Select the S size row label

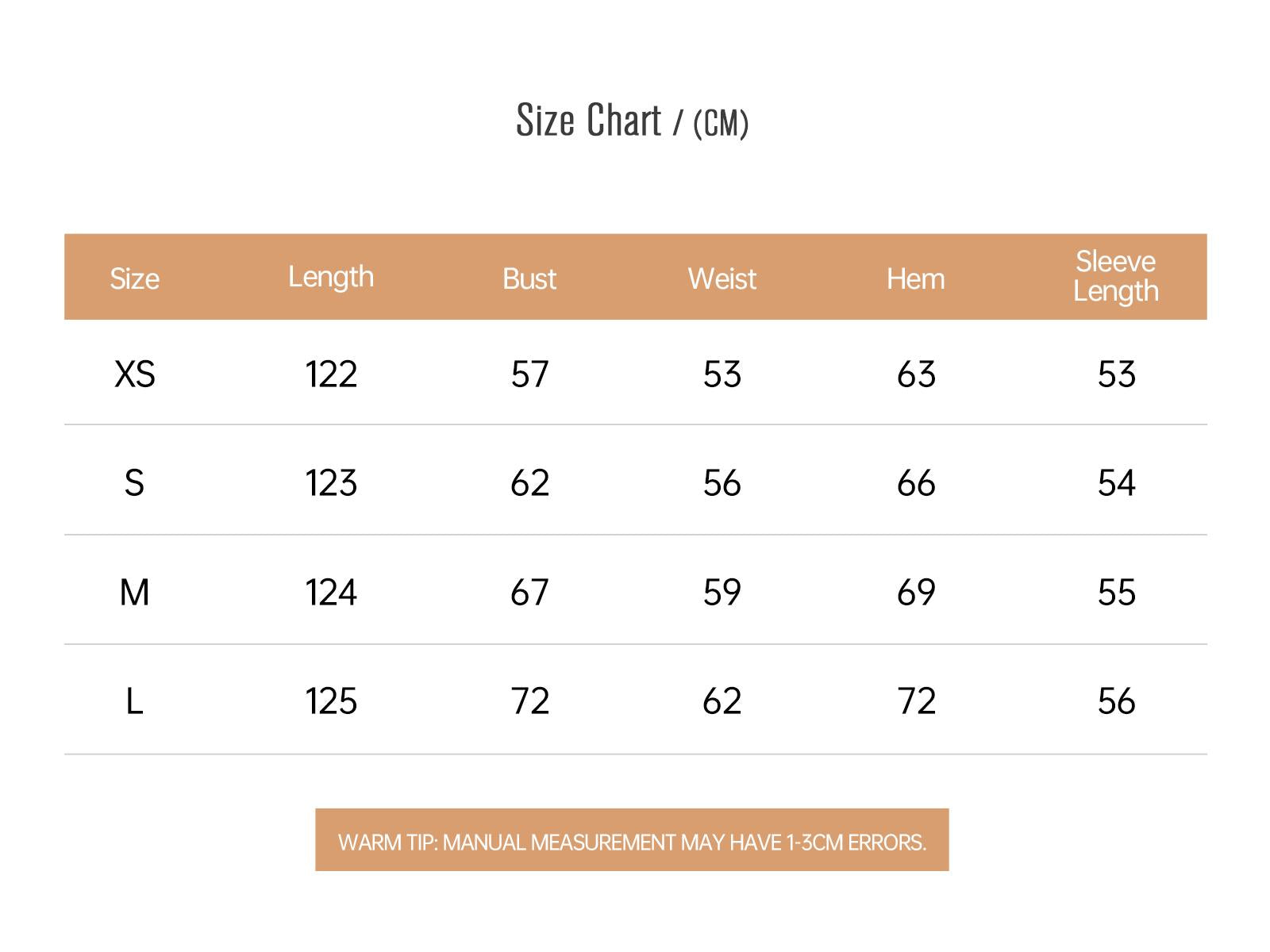(x=134, y=483)
